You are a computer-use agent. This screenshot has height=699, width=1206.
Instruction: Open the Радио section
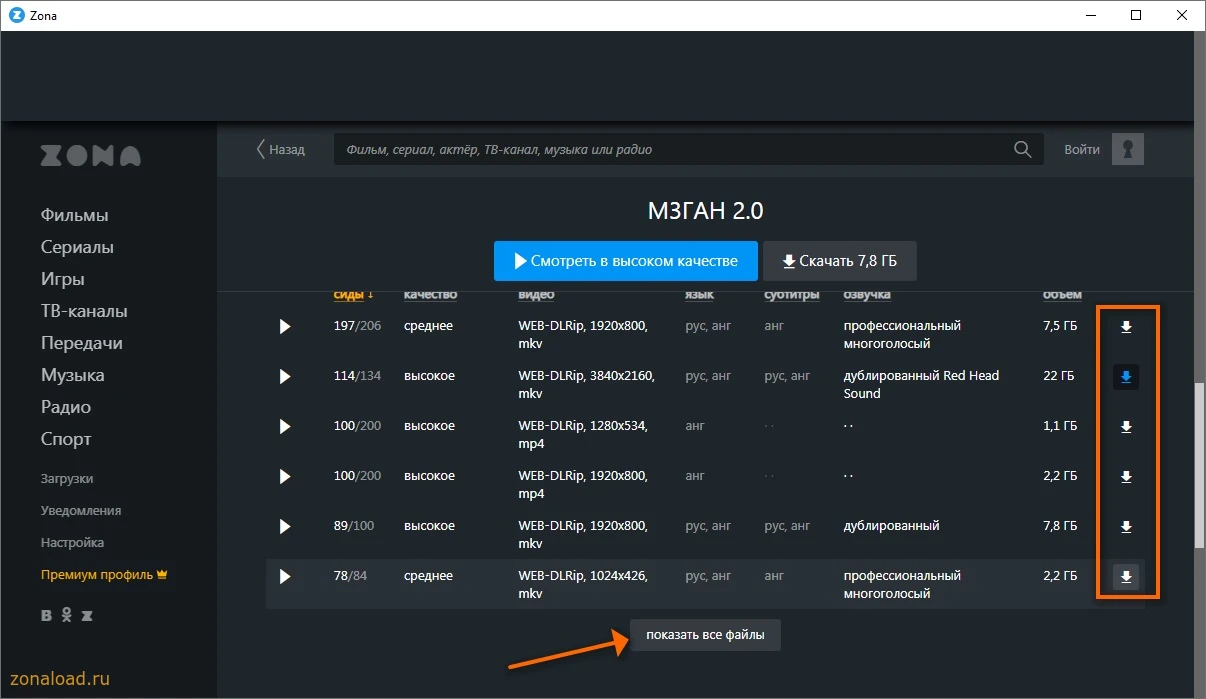[x=66, y=407]
